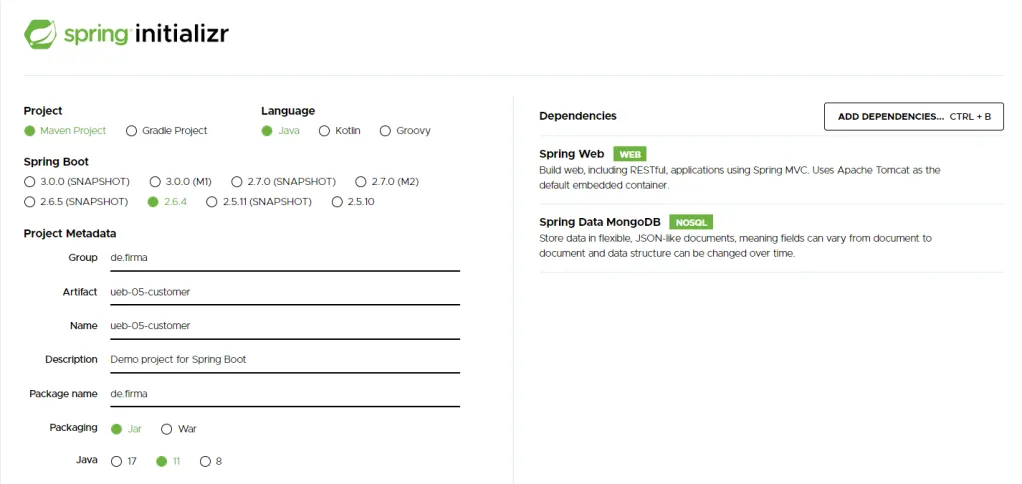The height and width of the screenshot is (484, 1022).
Task: Select Spring Boot 2.7.0 (M2)
Action: point(387,181)
